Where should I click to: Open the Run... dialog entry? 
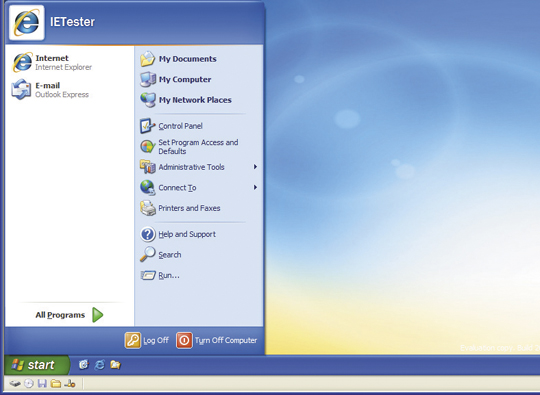pyautogui.click(x=160, y=275)
